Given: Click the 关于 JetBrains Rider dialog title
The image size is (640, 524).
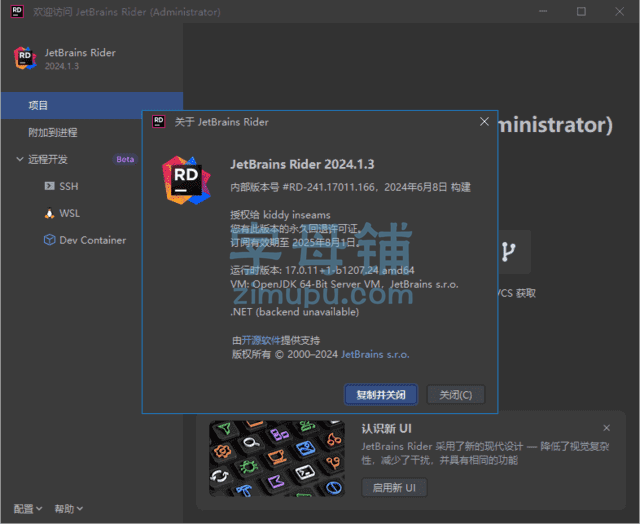Looking at the screenshot, I should 222,122.
